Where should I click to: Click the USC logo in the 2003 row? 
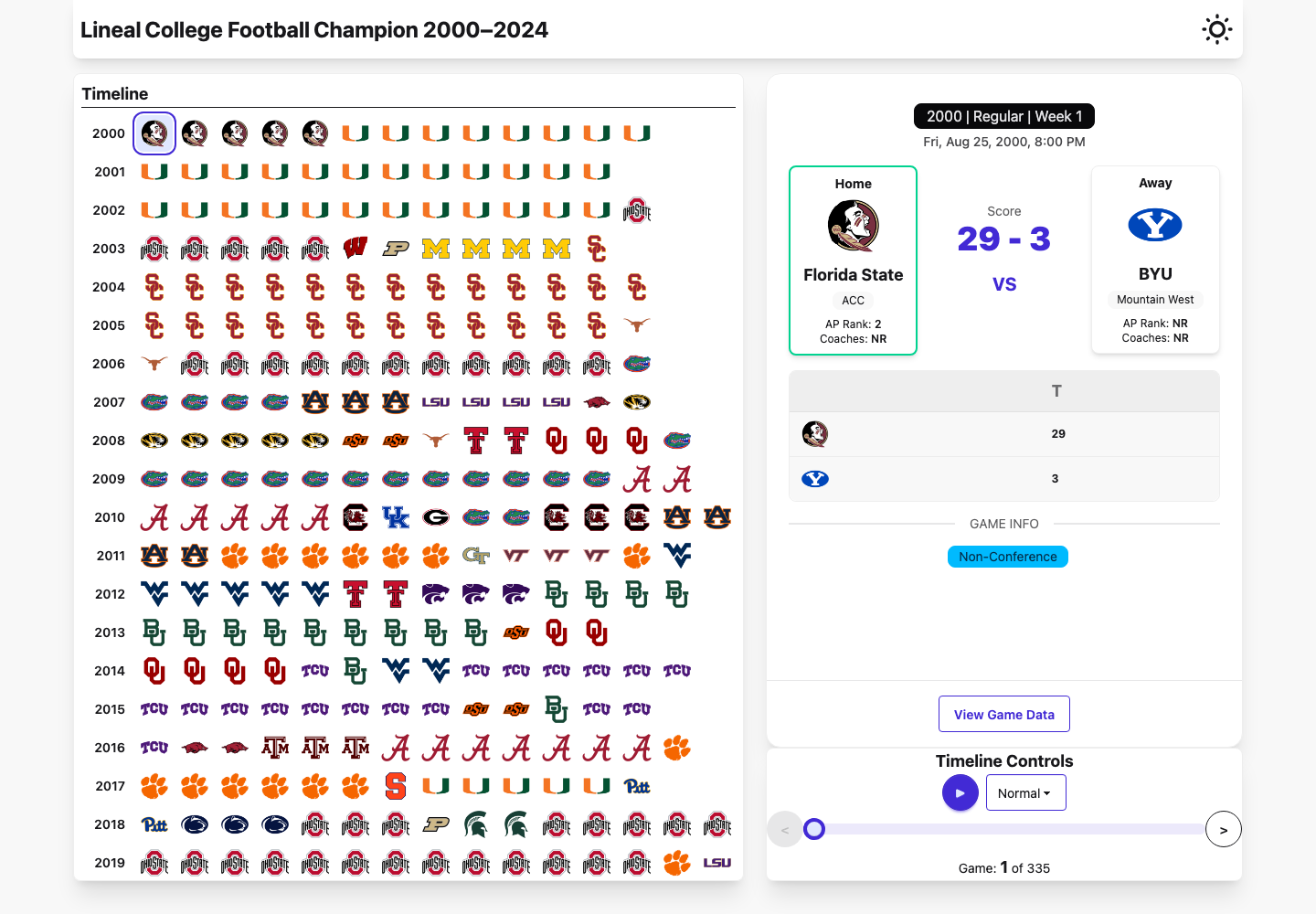[x=597, y=249]
